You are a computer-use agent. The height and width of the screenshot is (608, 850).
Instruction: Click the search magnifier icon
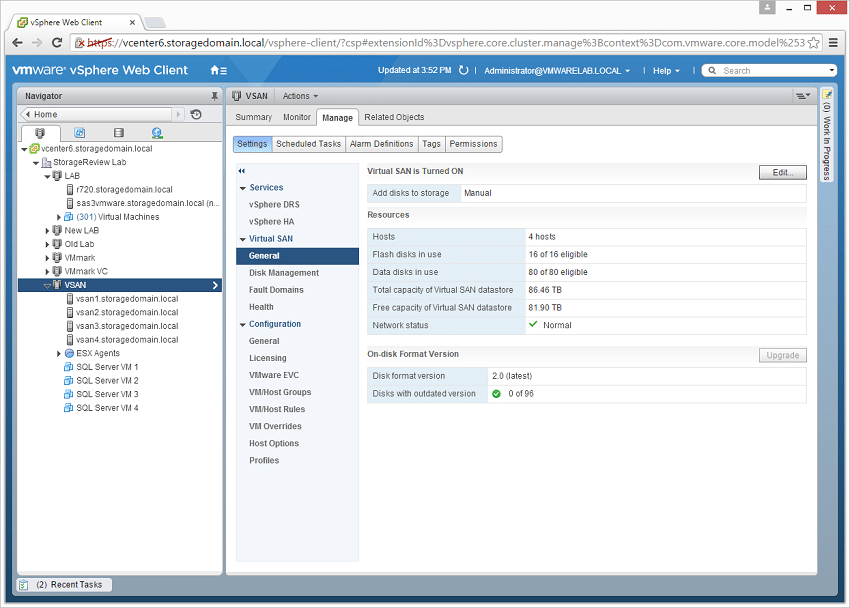[x=712, y=70]
